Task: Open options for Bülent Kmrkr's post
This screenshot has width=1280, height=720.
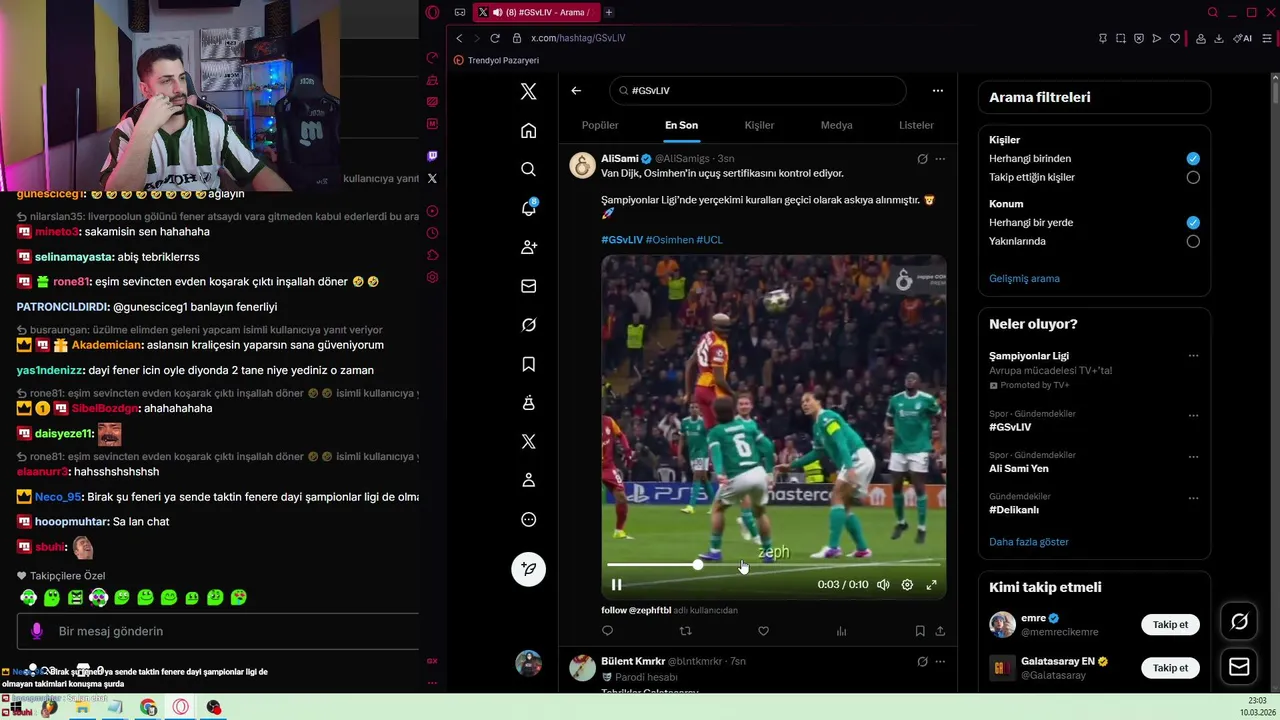Action: tap(940, 661)
